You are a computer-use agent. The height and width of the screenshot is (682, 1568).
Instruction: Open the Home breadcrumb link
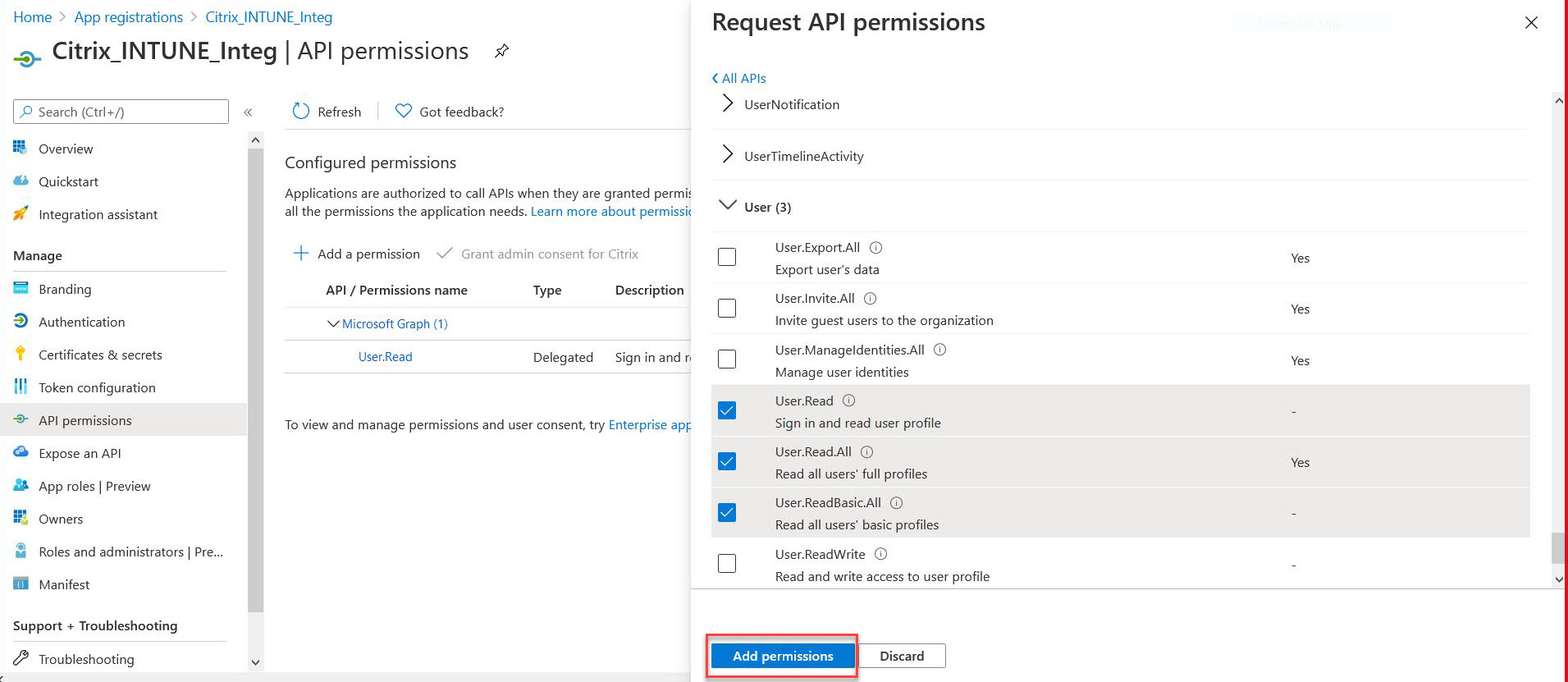click(33, 17)
